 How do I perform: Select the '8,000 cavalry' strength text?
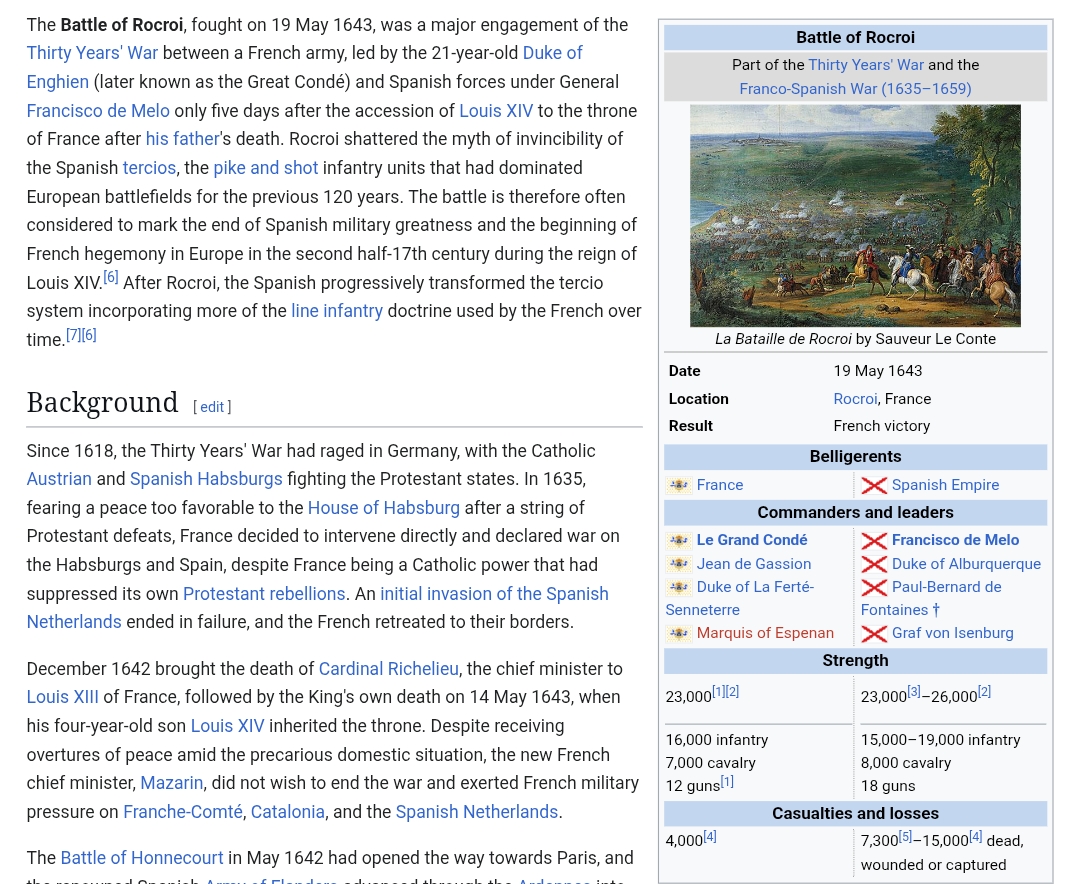pos(906,763)
